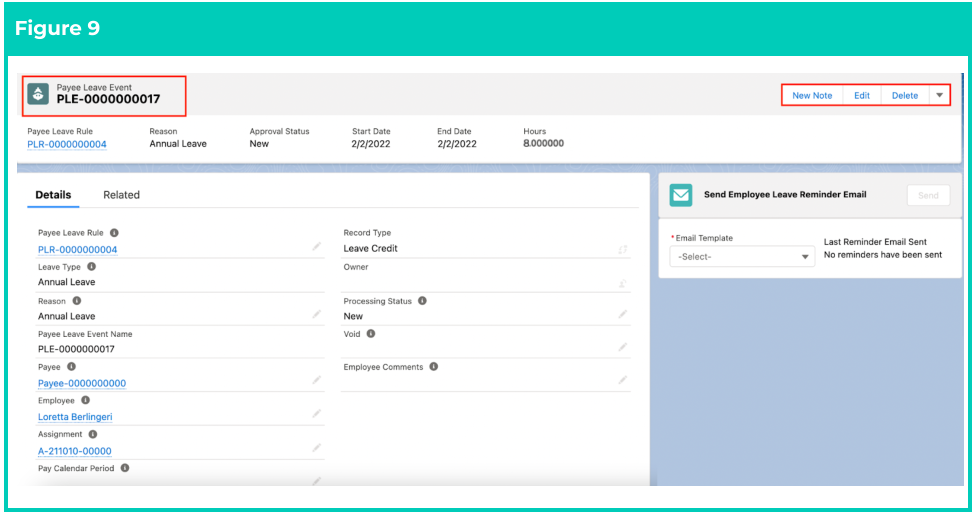
Task: Open more actions dropdown beside Delete
Action: point(939,95)
